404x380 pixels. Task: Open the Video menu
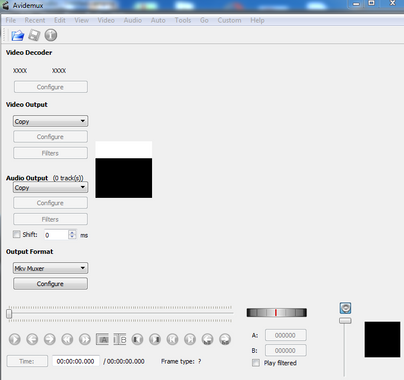point(106,20)
